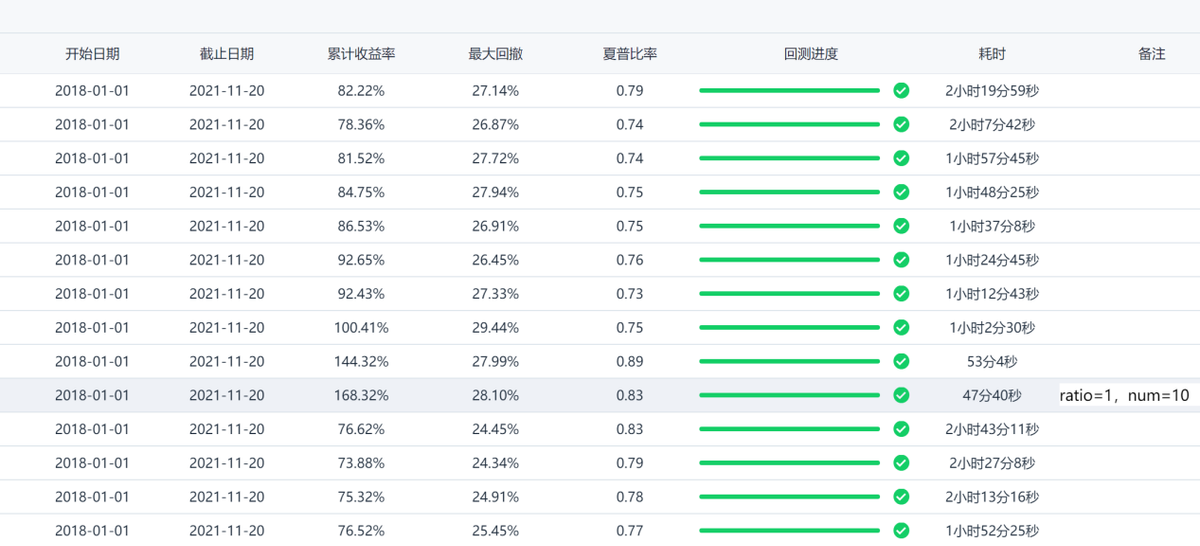Click the 备注 column header
This screenshot has width=1200, height=546.
tap(1151, 54)
